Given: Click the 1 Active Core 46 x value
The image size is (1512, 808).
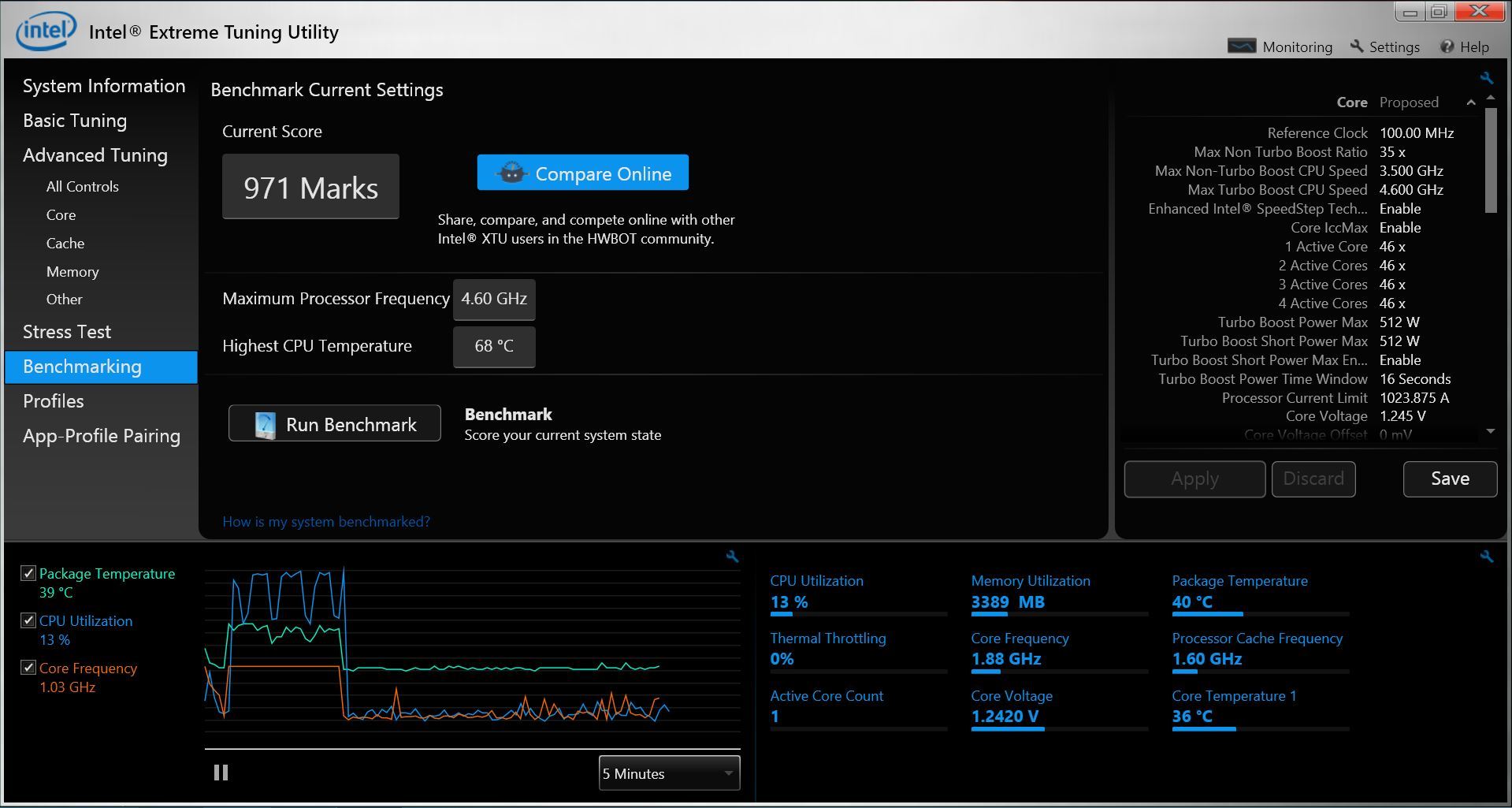Looking at the screenshot, I should click(1392, 247).
